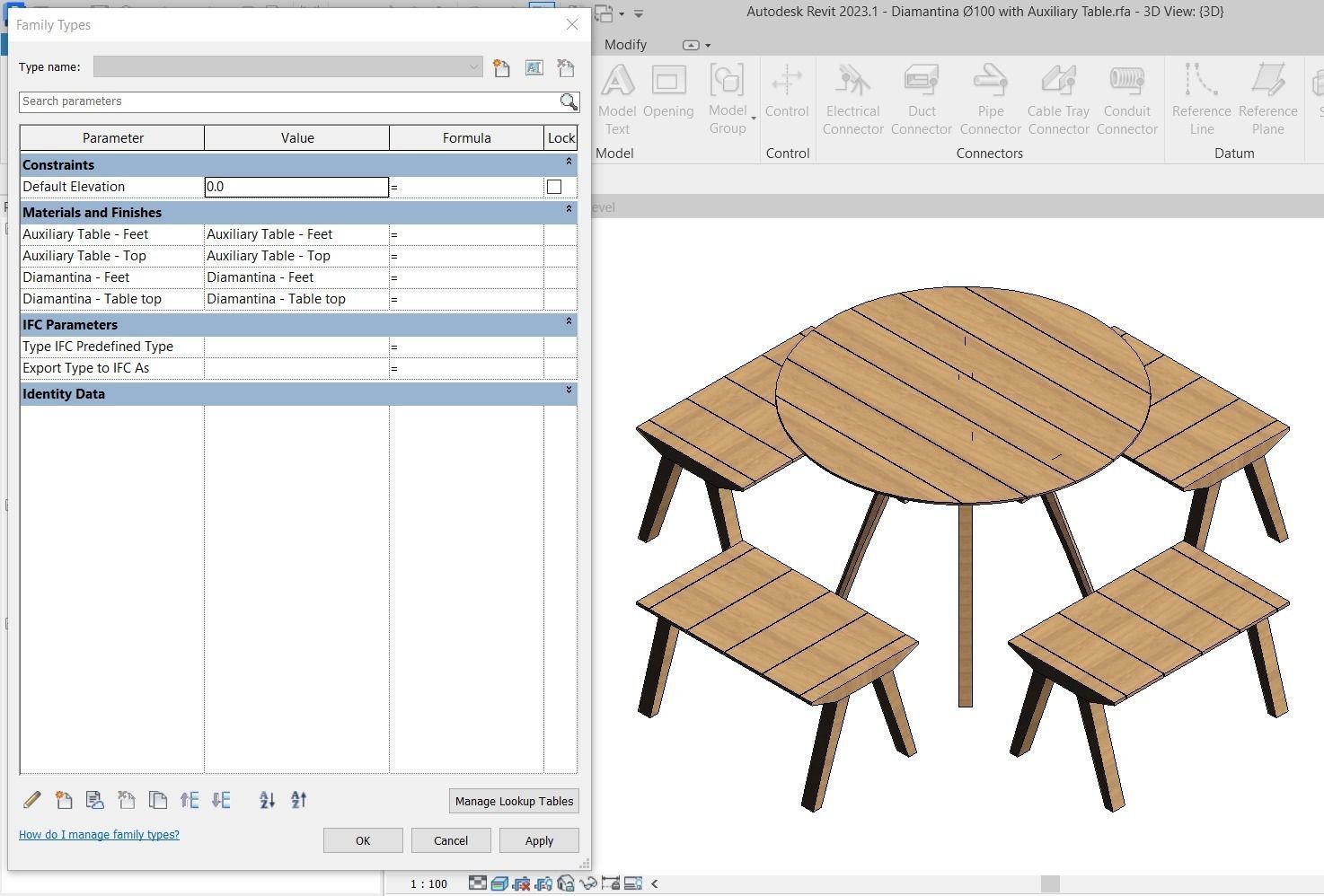The width and height of the screenshot is (1324, 896).
Task: Click the Shared Parameter cloud document icon
Action: click(94, 799)
